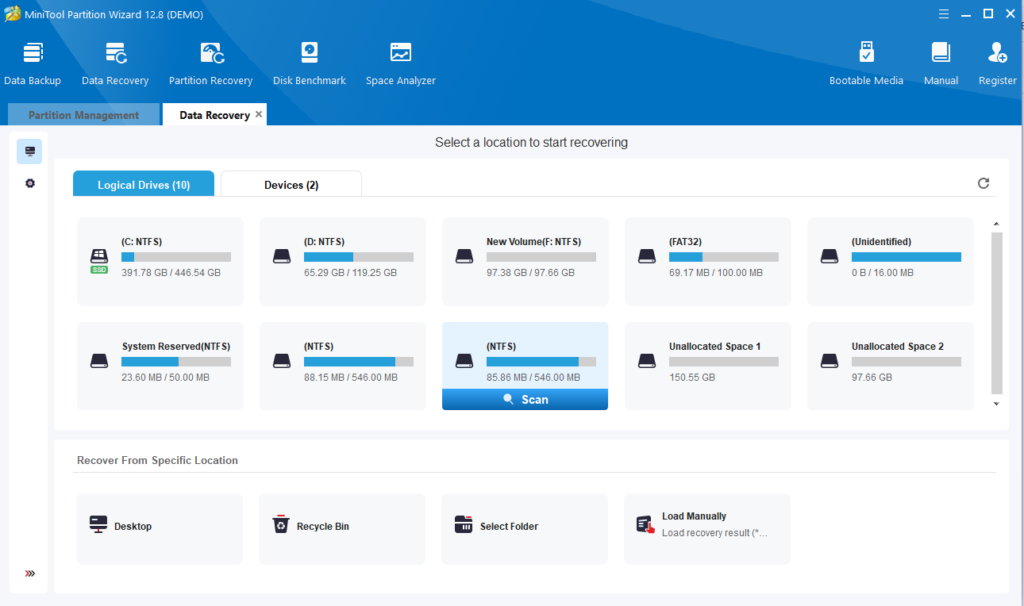
Task: Close the Data Recovery tab
Action: coord(259,114)
